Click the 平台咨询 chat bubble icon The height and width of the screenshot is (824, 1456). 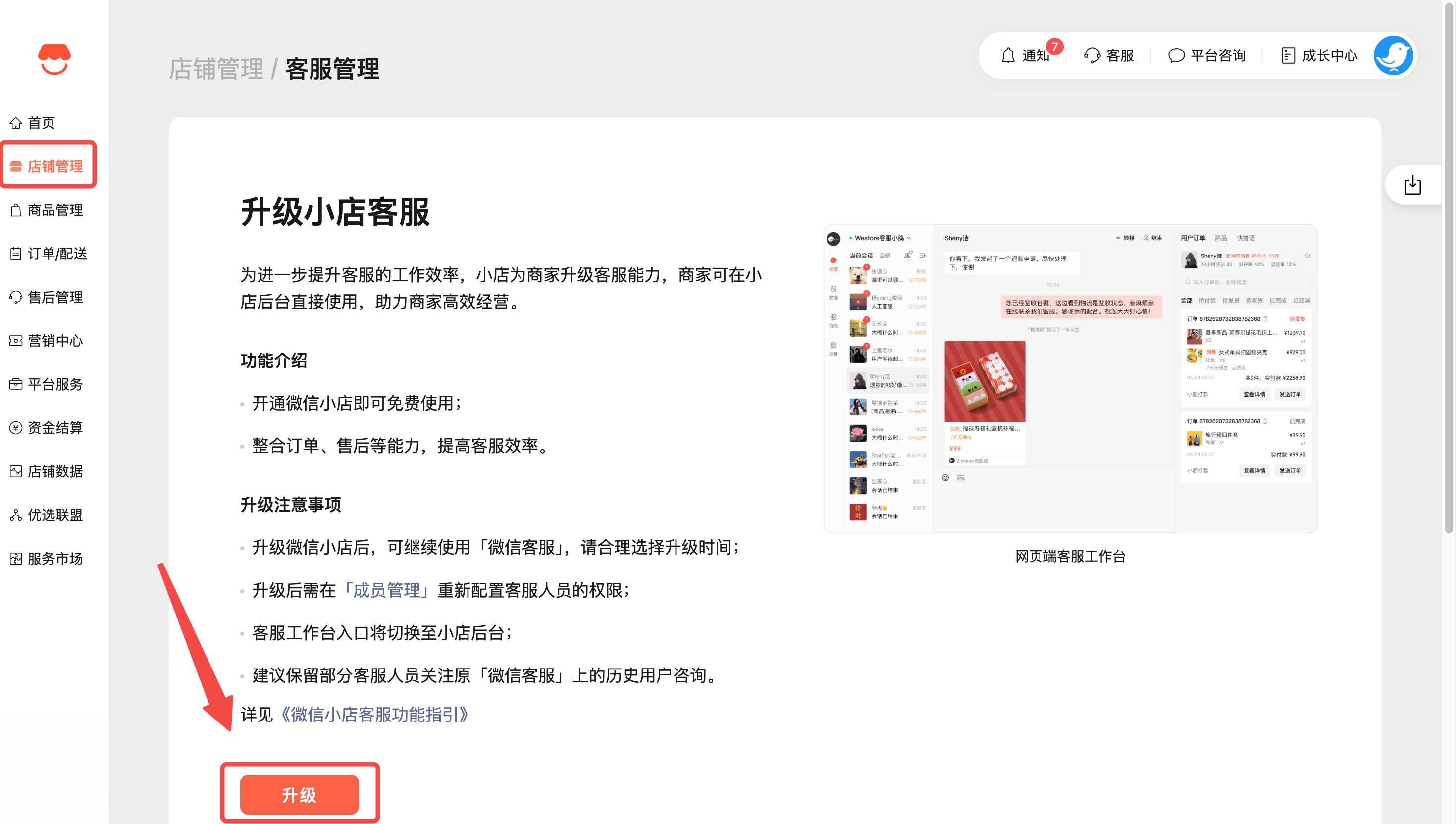1176,55
